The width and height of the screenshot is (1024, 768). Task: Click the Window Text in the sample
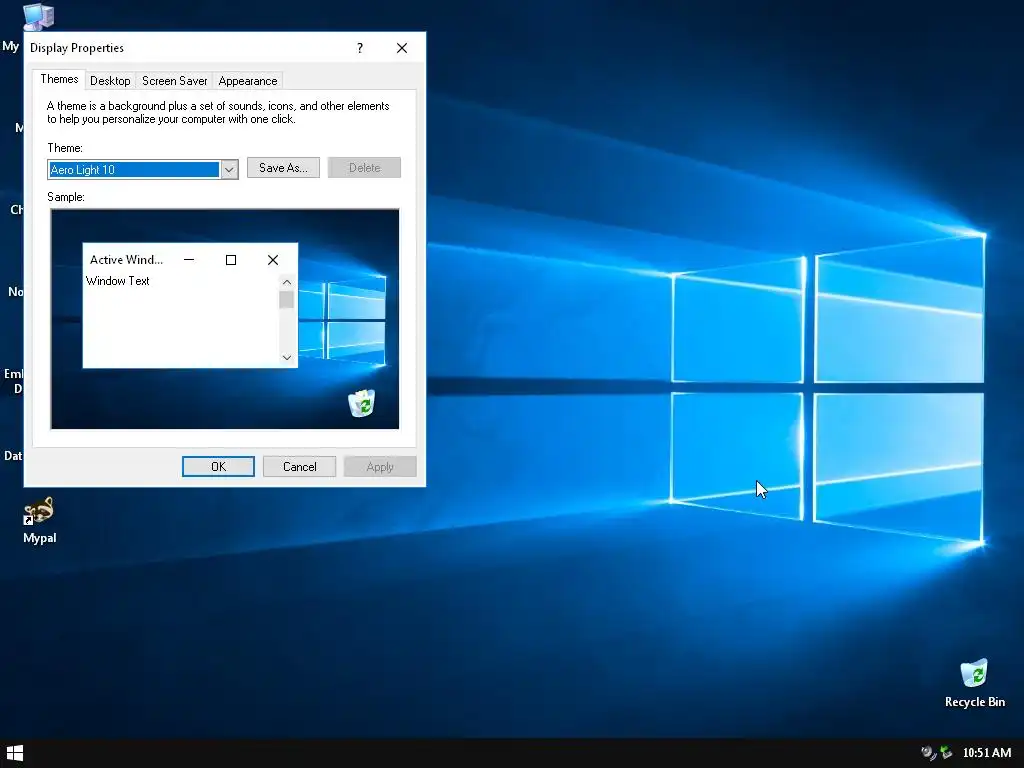118,281
